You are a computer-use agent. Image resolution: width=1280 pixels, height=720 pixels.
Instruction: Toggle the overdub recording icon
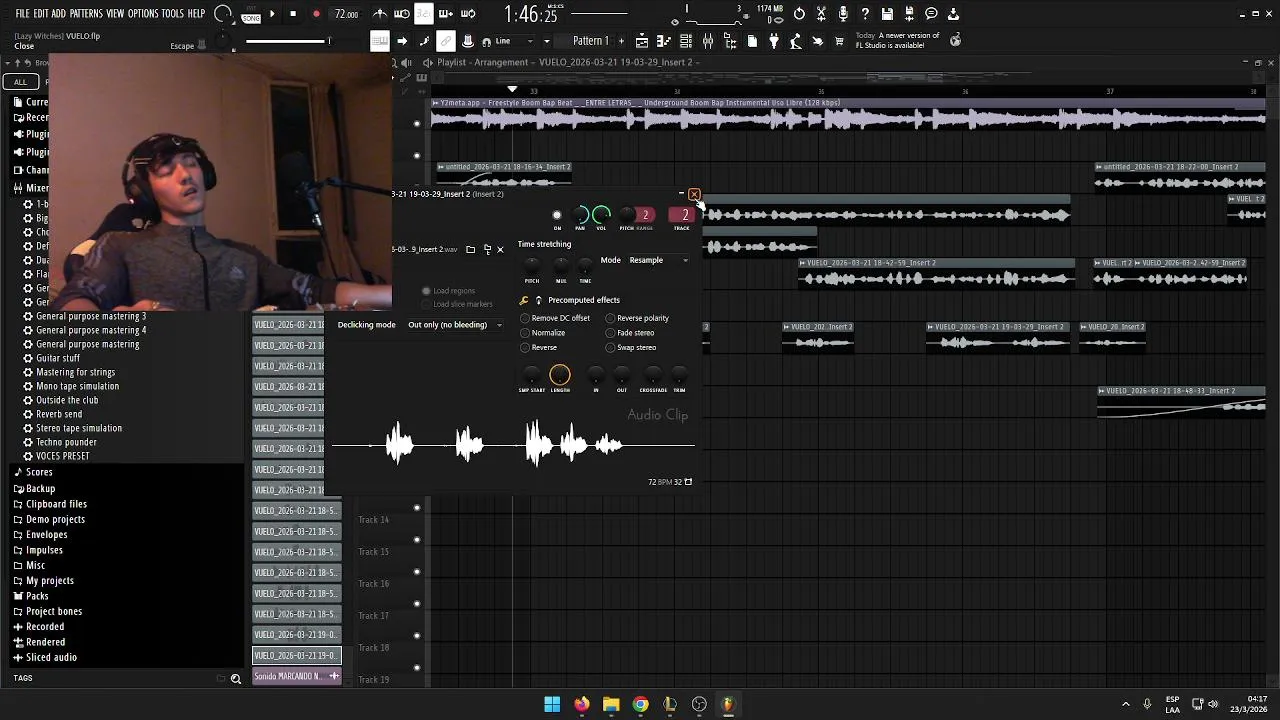446,14
